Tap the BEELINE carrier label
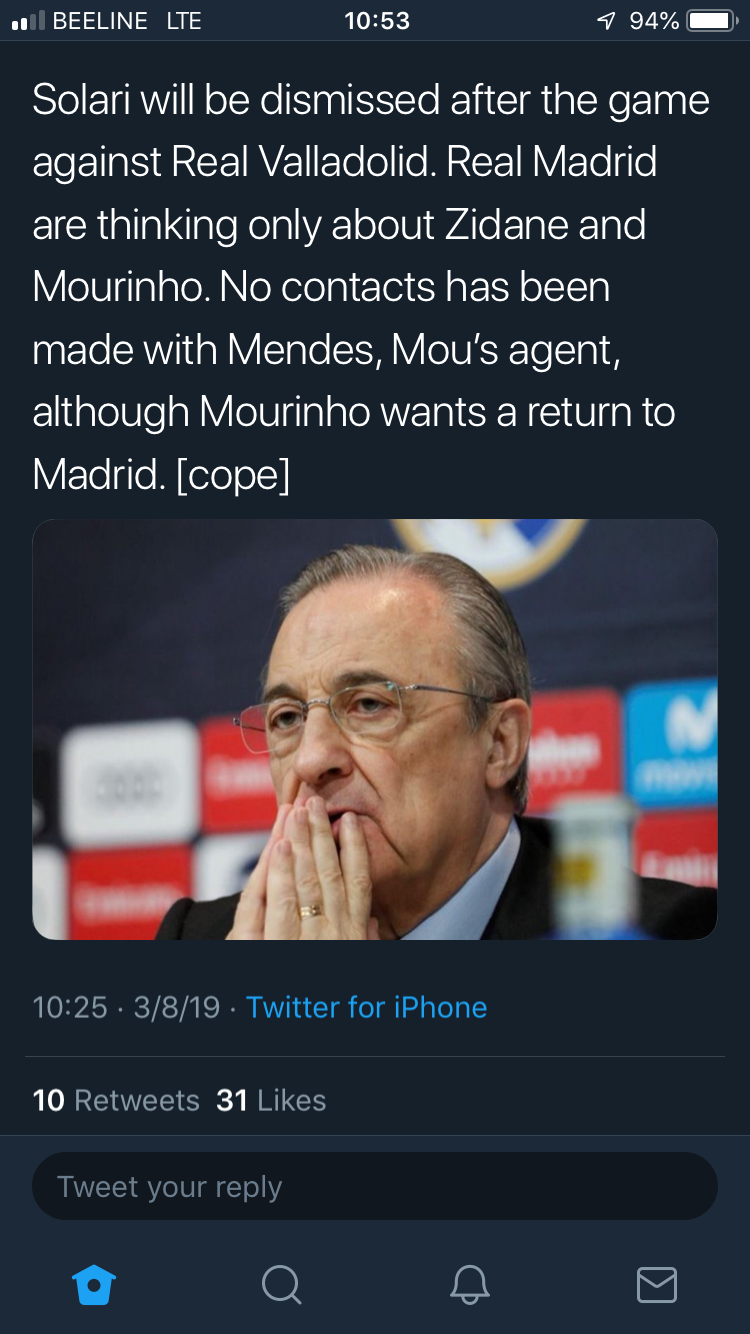 pyautogui.click(x=100, y=21)
